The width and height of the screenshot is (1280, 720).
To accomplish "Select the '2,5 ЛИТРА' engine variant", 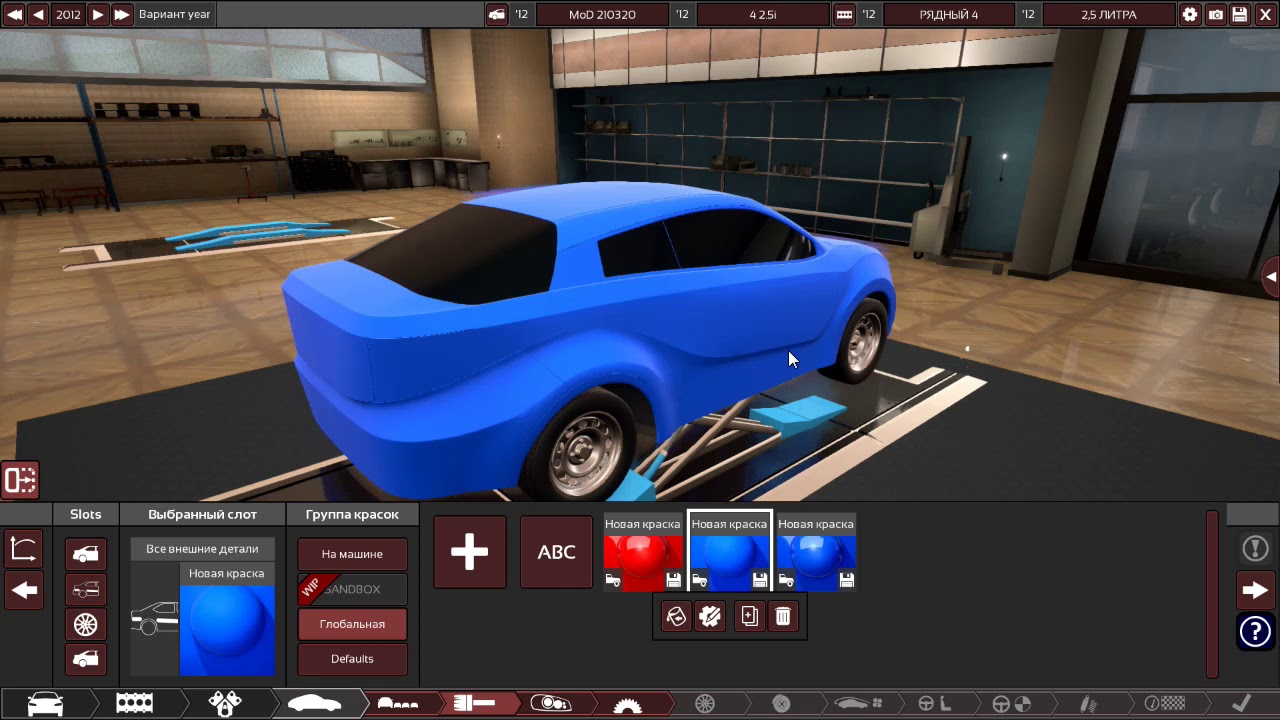I will point(1109,14).
